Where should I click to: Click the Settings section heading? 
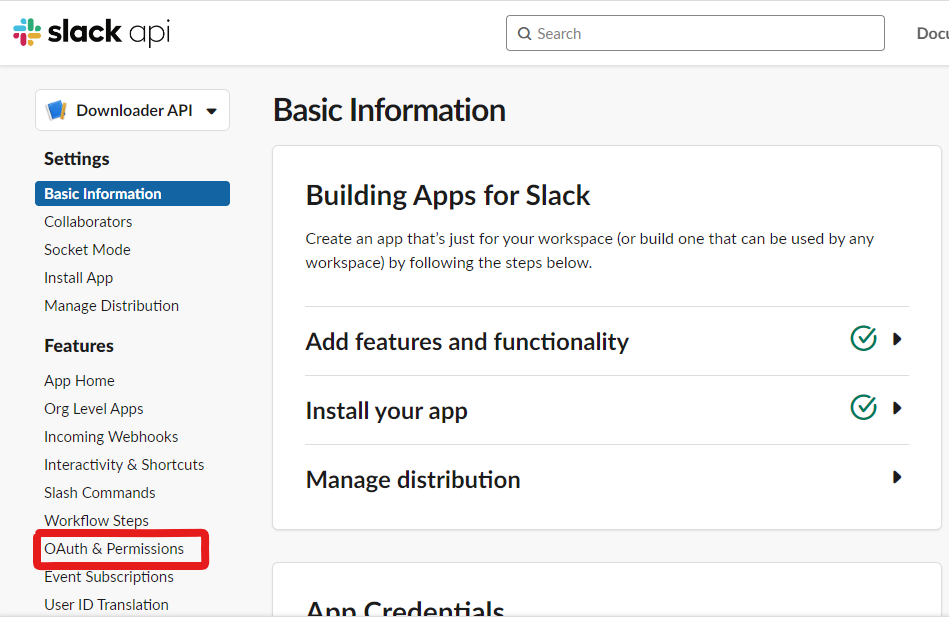tap(77, 159)
